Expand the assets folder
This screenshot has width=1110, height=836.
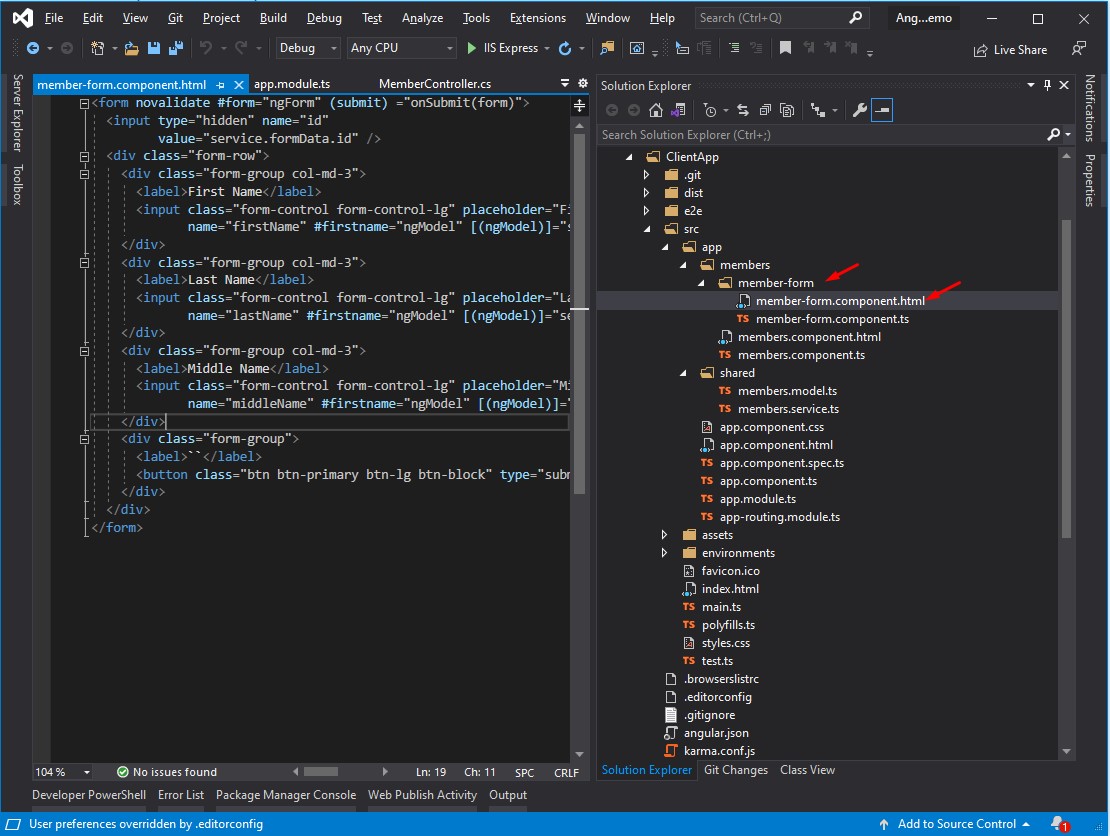coord(665,534)
